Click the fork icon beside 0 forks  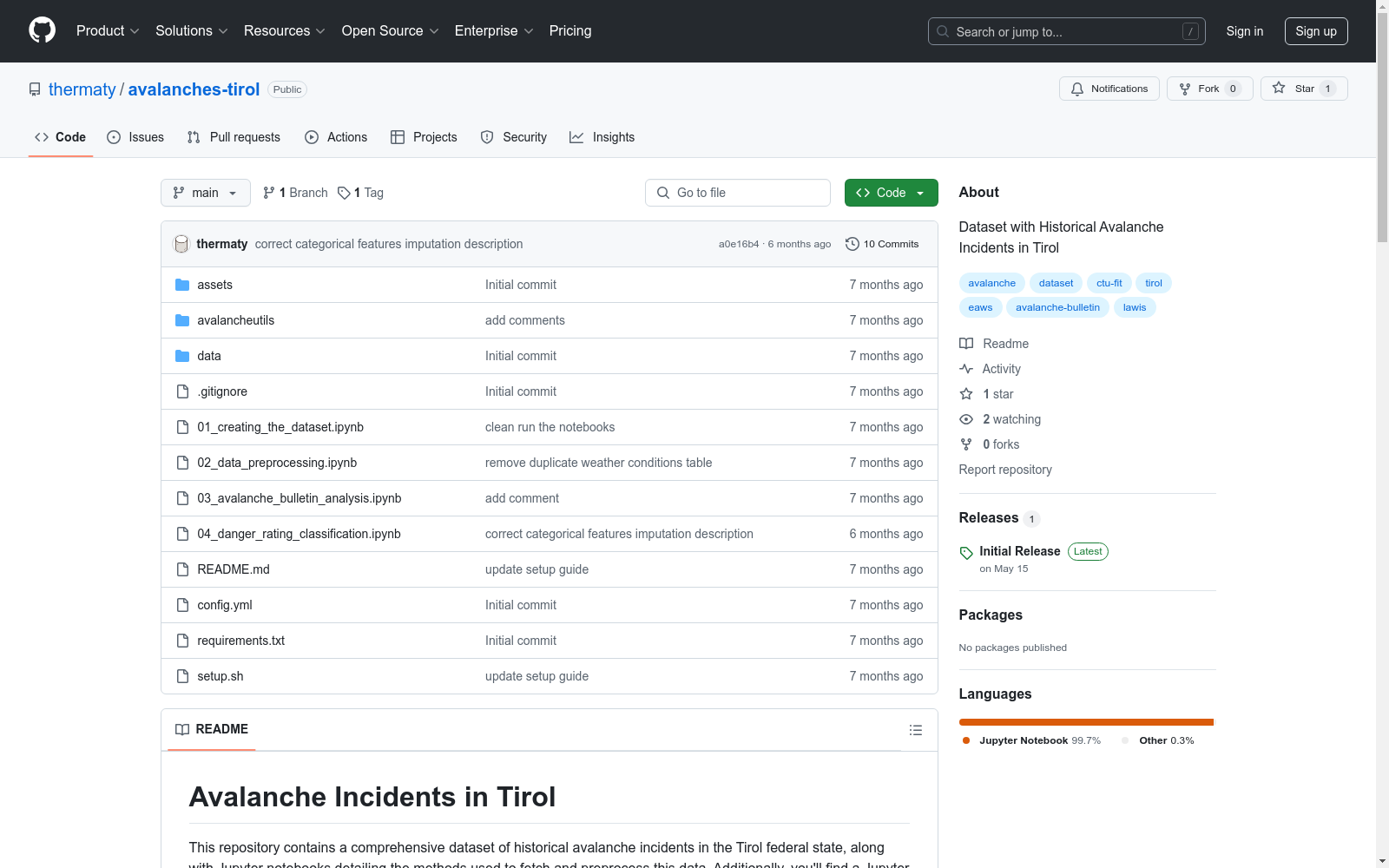pos(966,444)
